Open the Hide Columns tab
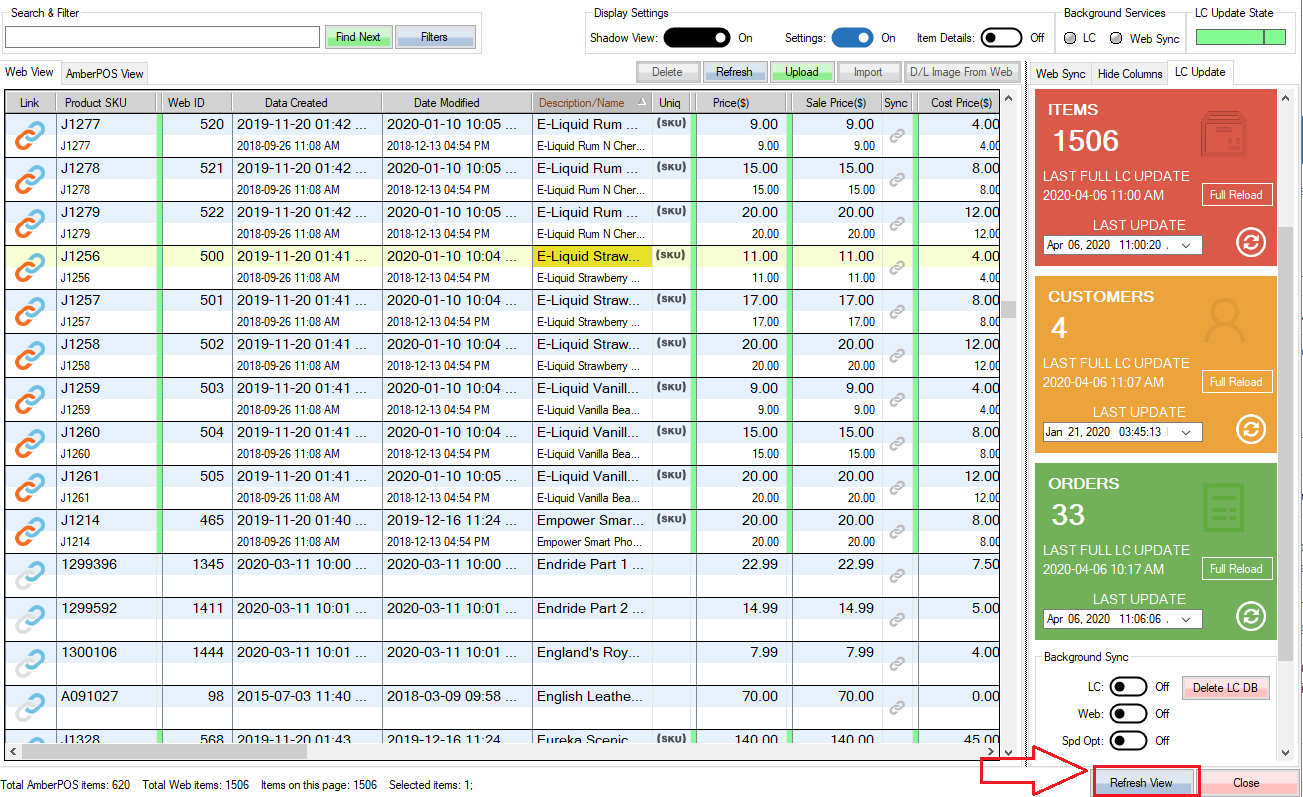Viewport: 1303px width, 797px height. click(1130, 73)
